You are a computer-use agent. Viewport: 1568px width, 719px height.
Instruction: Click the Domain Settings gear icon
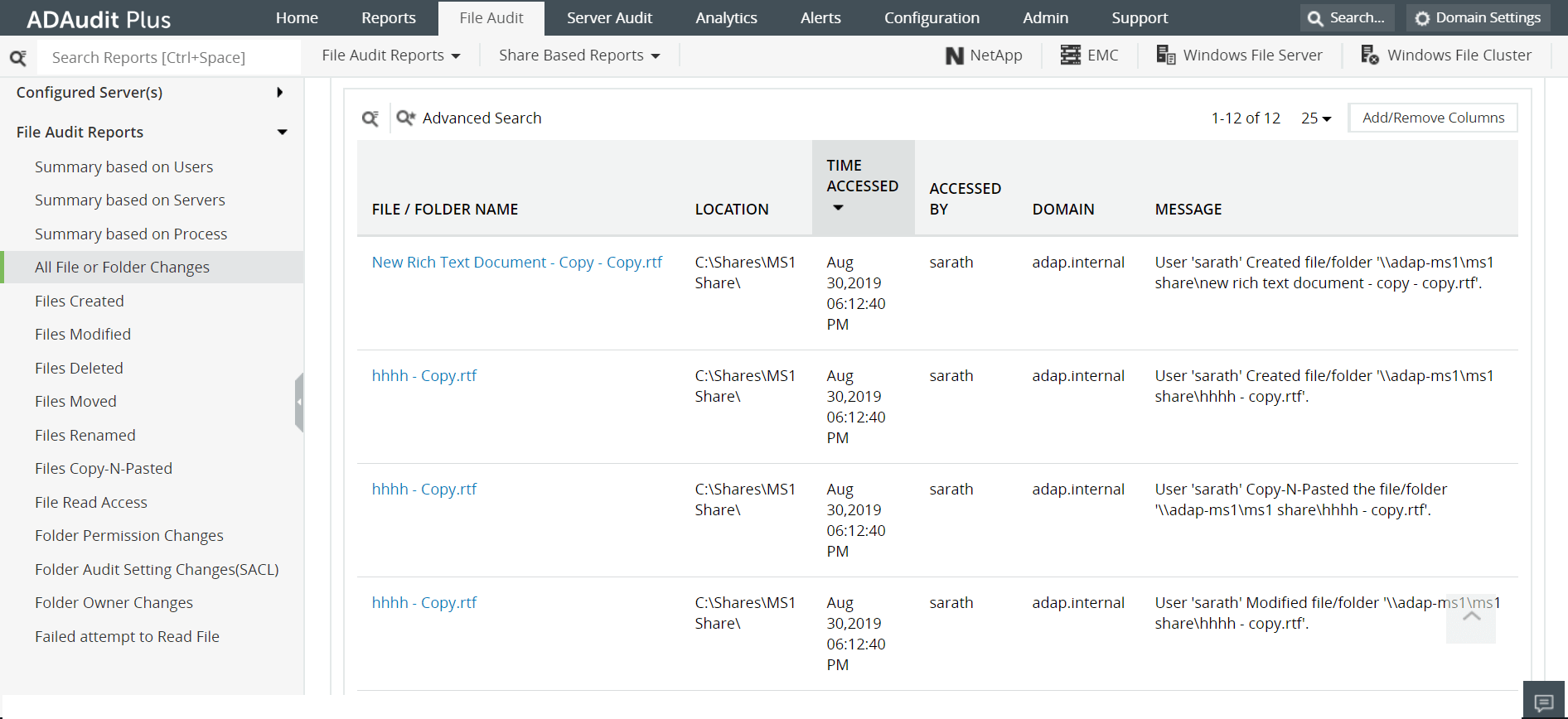pyautogui.click(x=1422, y=18)
